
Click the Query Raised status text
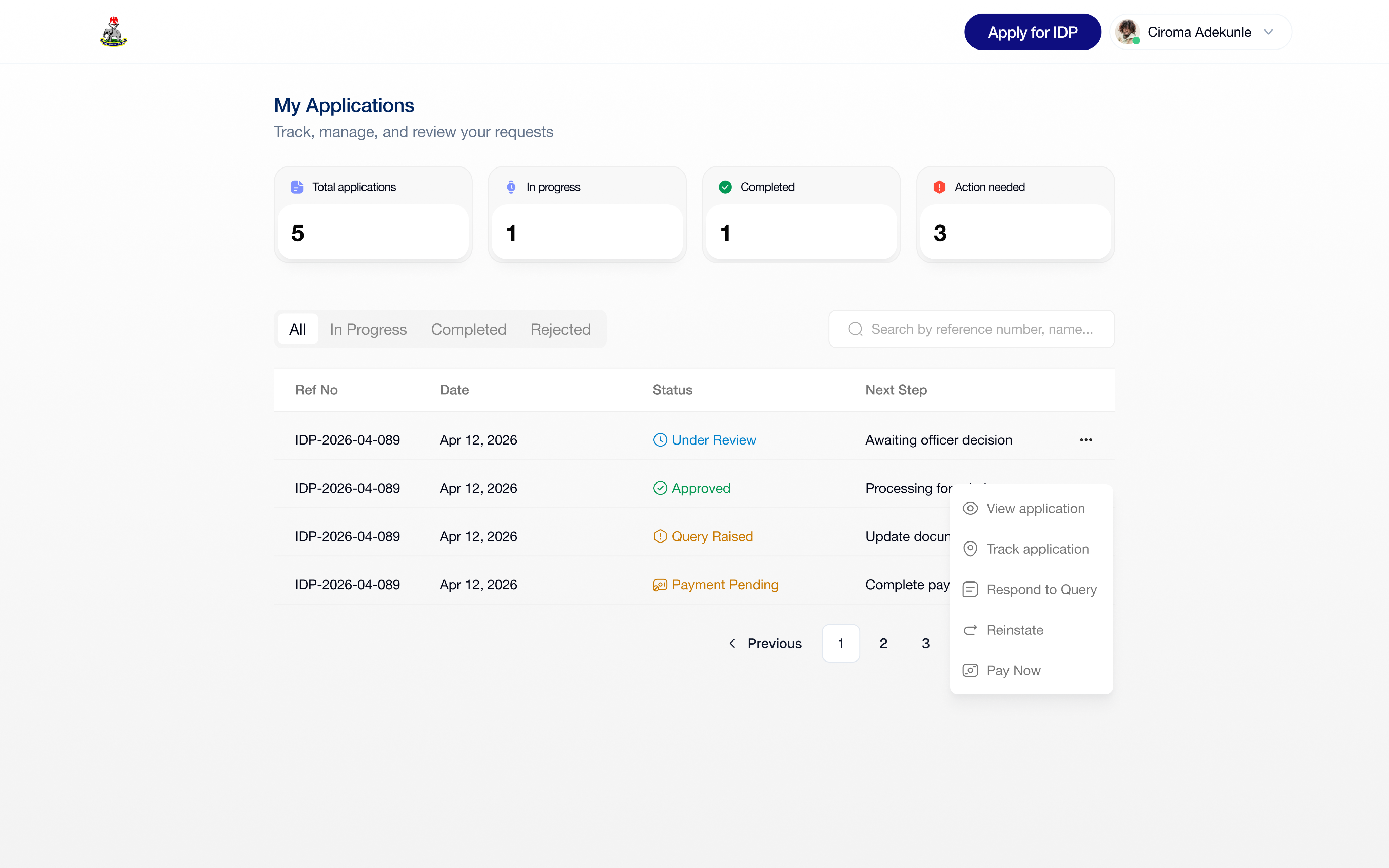pyautogui.click(x=712, y=536)
